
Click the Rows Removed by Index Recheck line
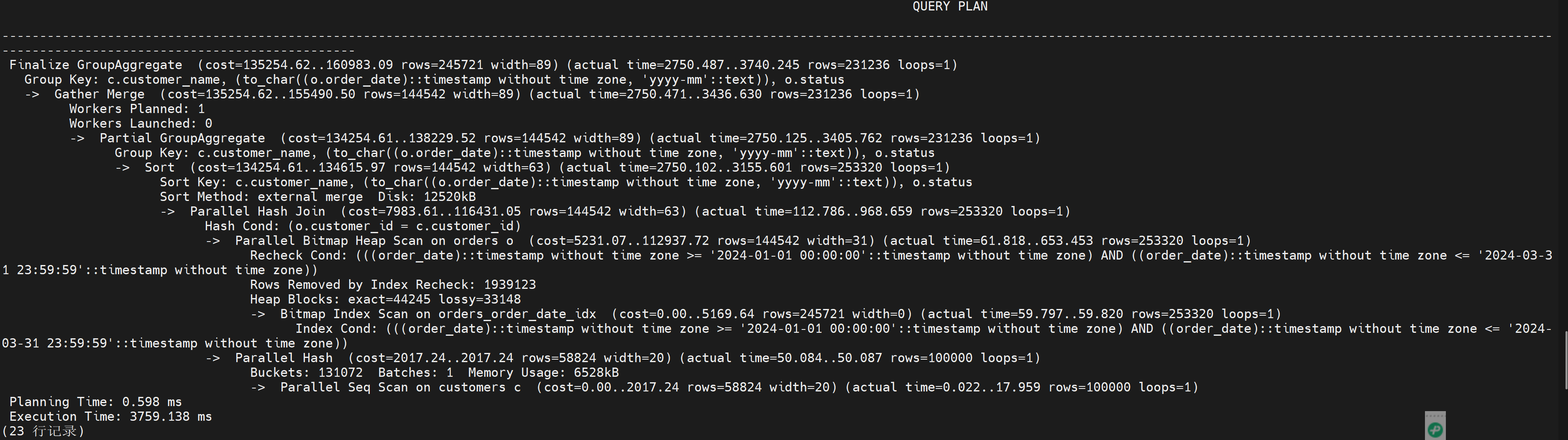[393, 285]
